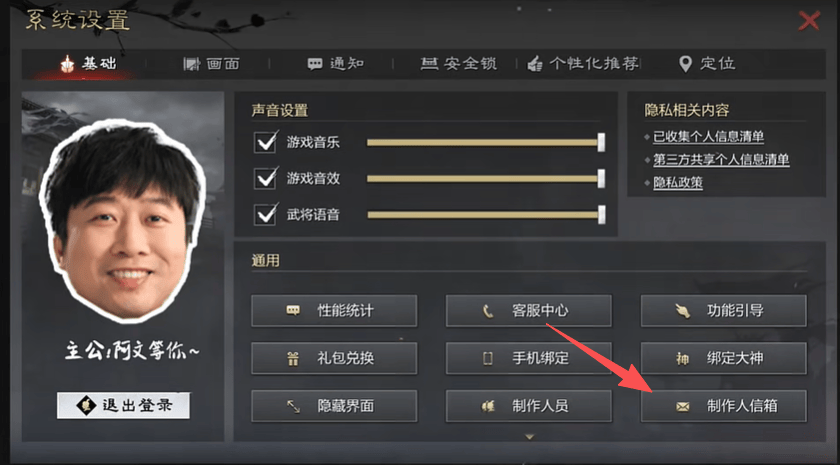Click the envelope icon beside 制作人信箱
Image resolution: width=840 pixels, height=465 pixels.
pyautogui.click(x=682, y=407)
